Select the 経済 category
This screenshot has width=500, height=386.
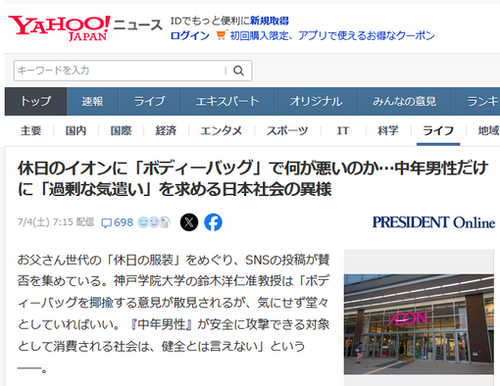click(166, 131)
